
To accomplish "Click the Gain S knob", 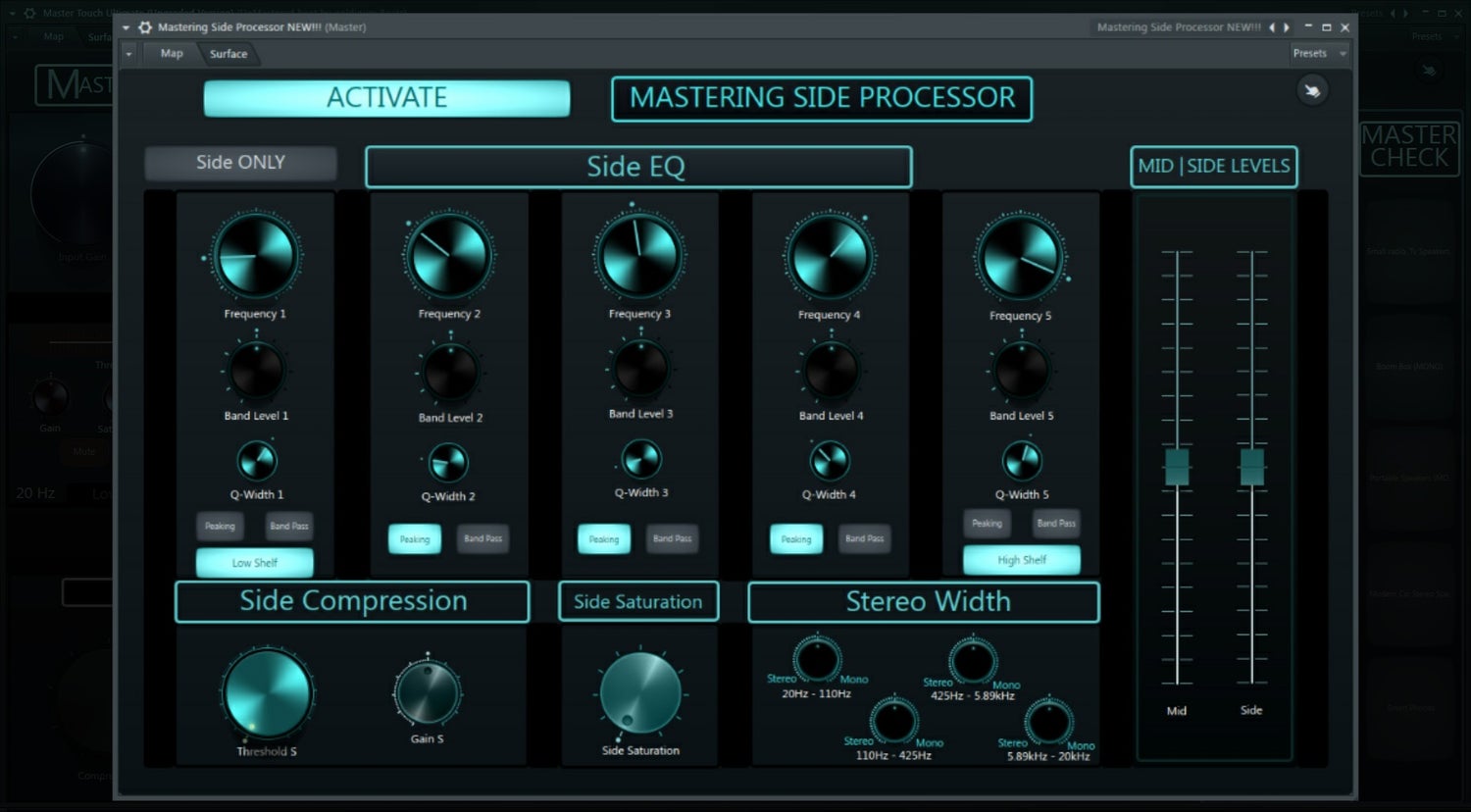I will pyautogui.click(x=427, y=692).
